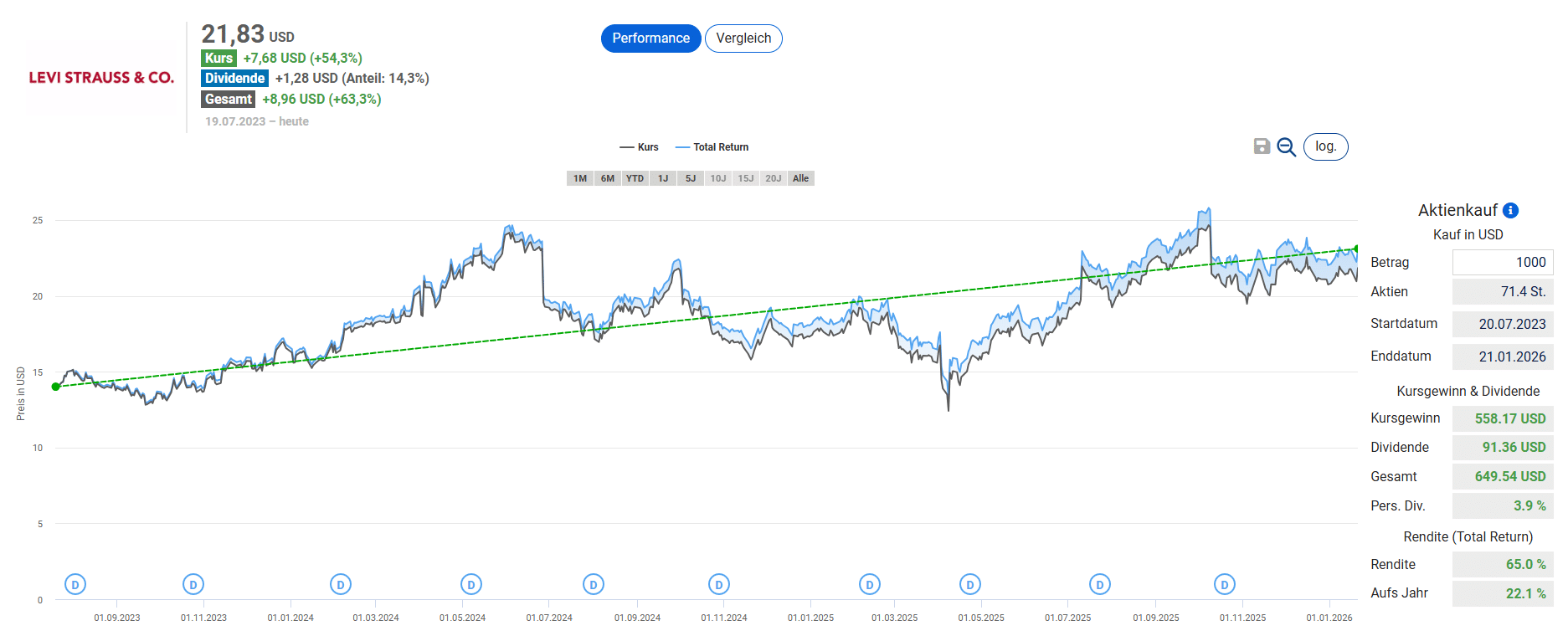Click the last dividend marker before 01.11.2025
Viewport: 1568px width, 636px height.
(x=1225, y=584)
